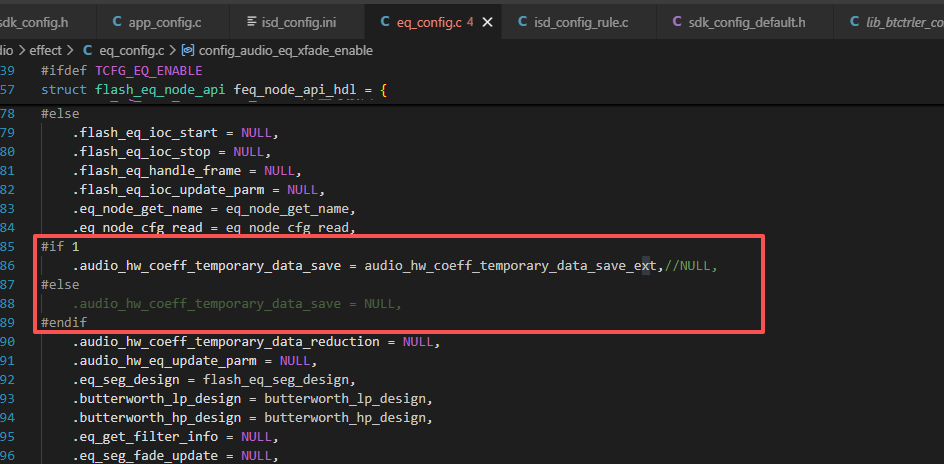The height and width of the screenshot is (464, 944).
Task: Click the C icon on lib_btctrler tab
Action: point(854,22)
